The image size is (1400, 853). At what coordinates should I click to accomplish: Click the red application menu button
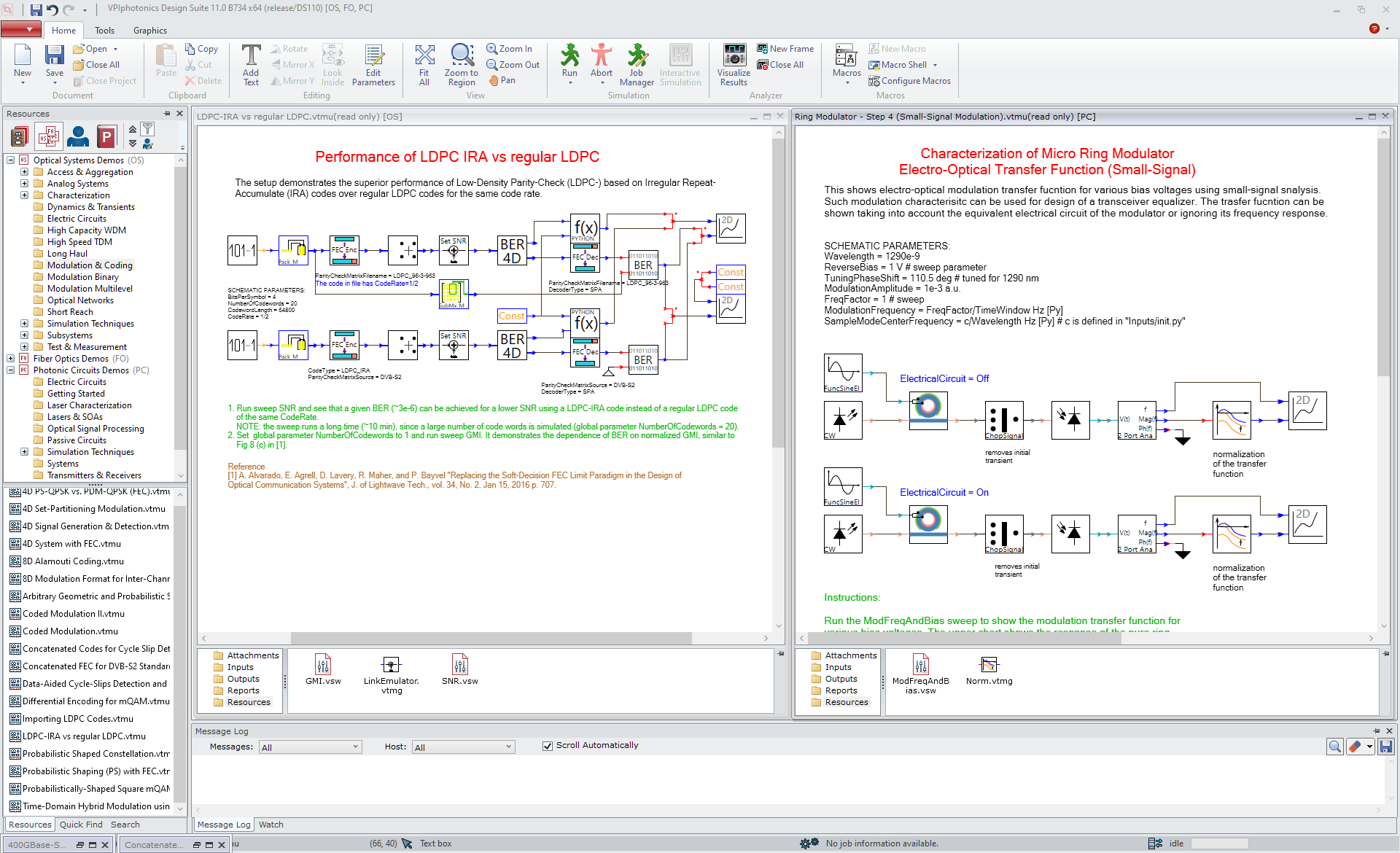click(21, 30)
